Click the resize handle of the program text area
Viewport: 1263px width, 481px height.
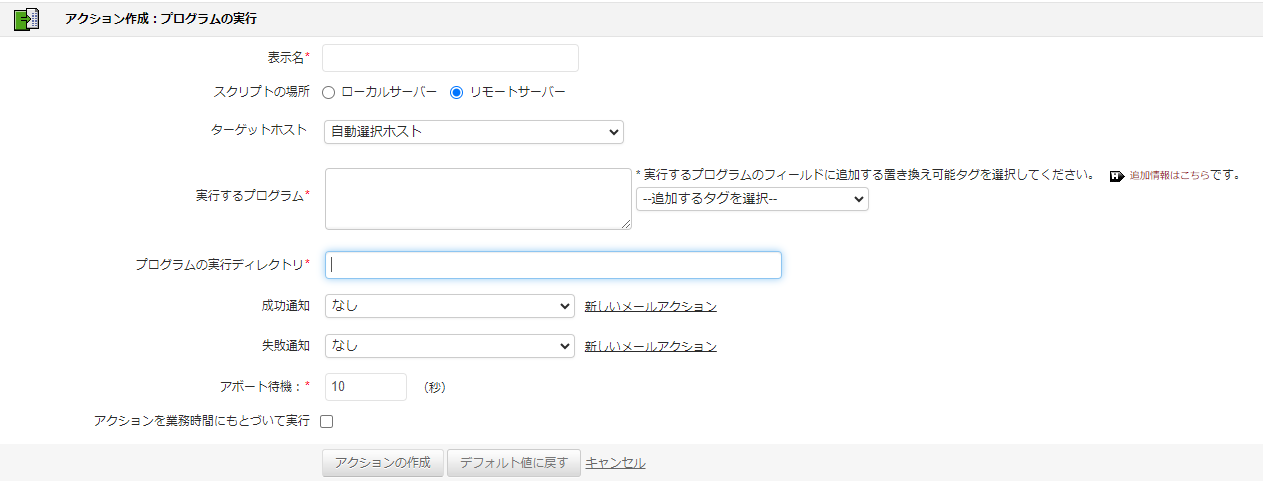627,225
